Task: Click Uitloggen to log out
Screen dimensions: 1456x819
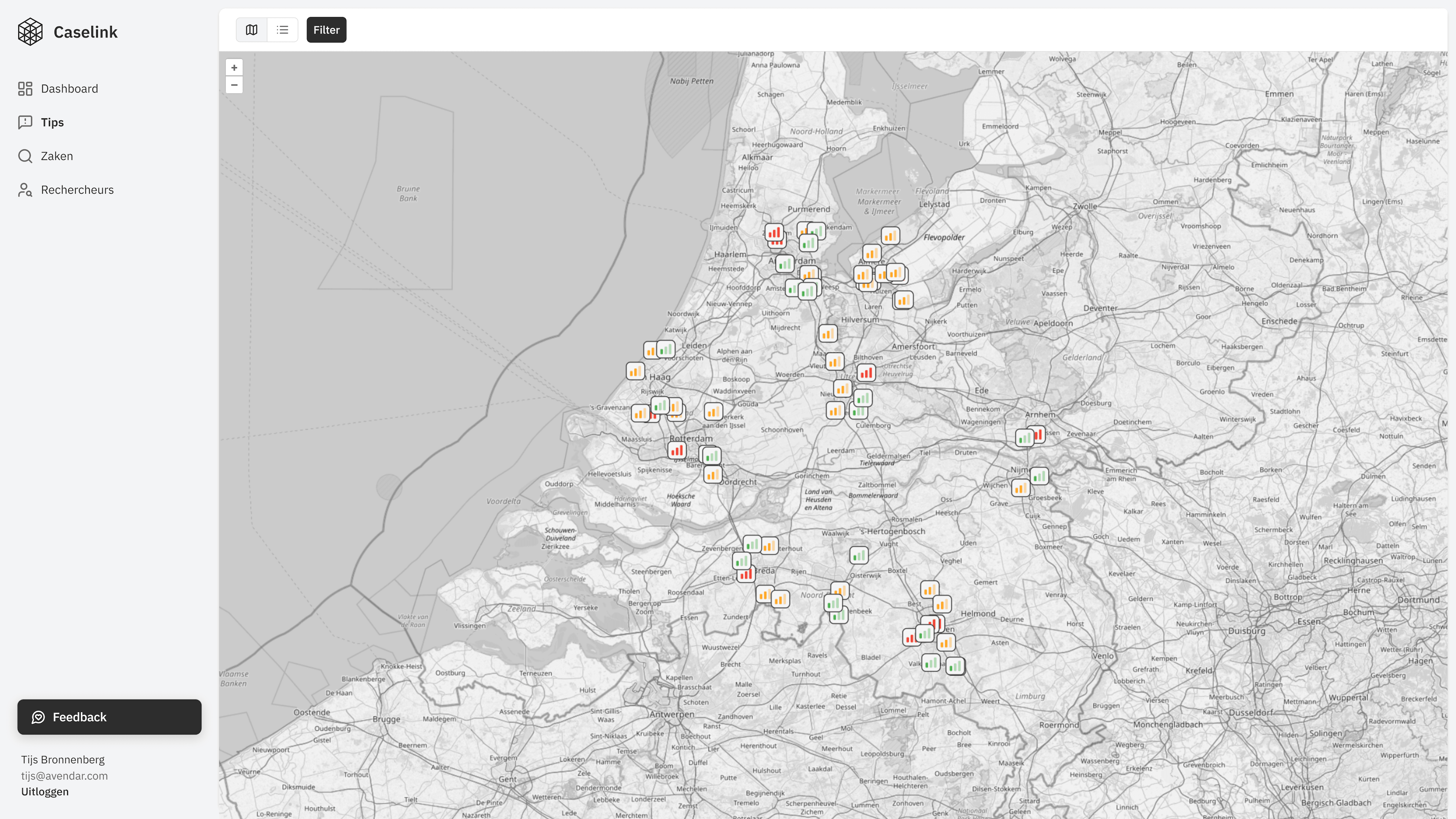Action: [45, 791]
